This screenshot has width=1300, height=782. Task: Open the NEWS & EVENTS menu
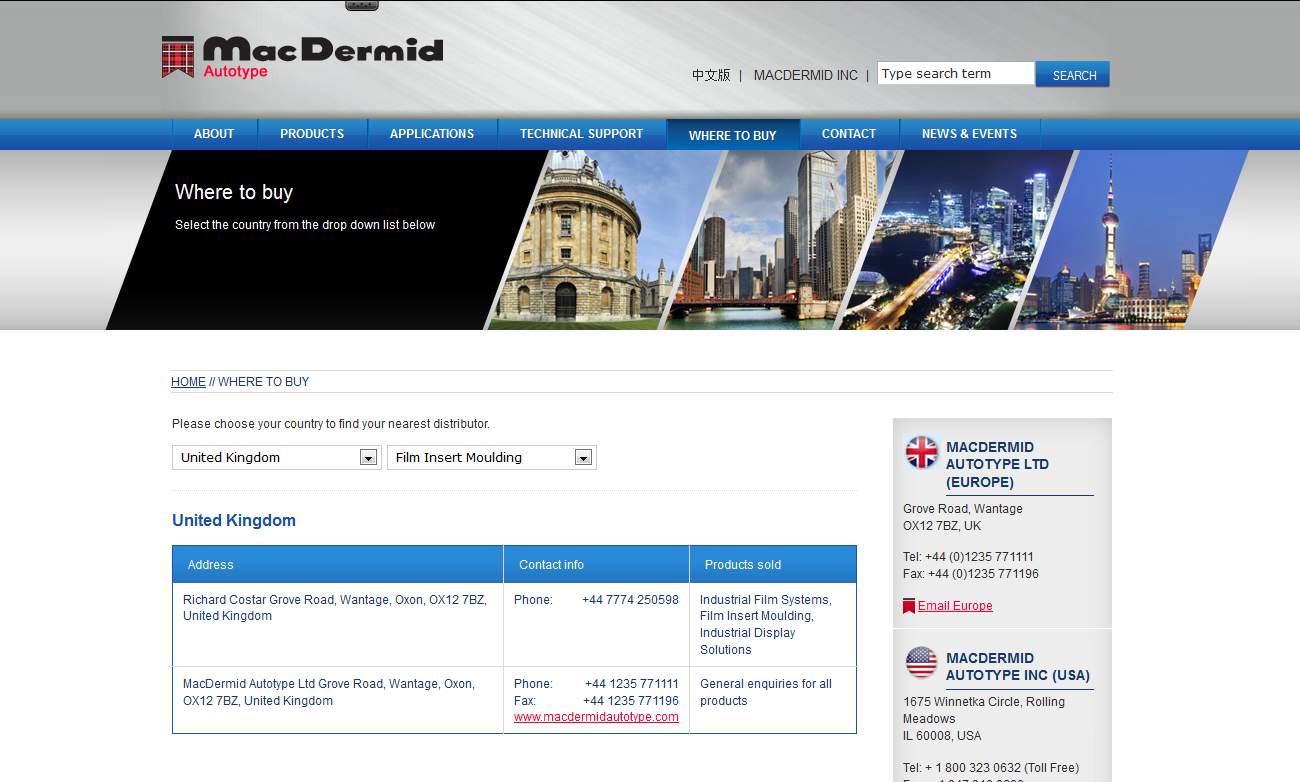[969, 134]
